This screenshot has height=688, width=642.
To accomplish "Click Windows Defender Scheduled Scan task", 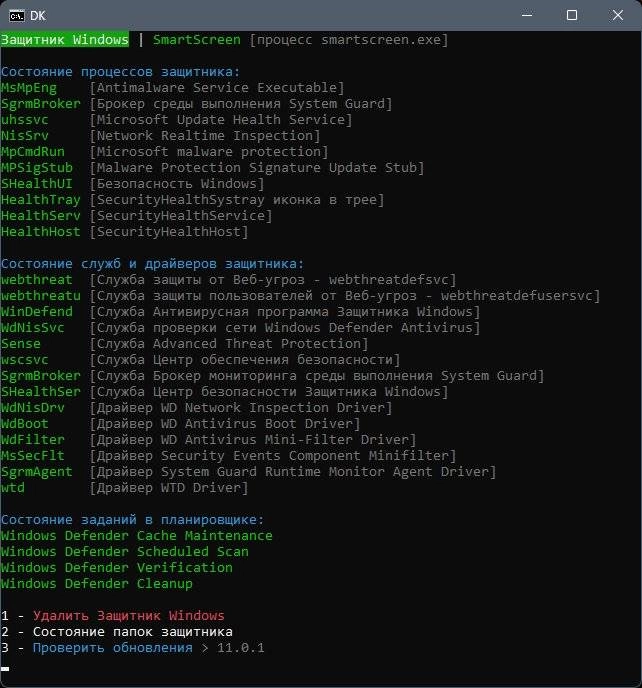I will click(125, 552).
